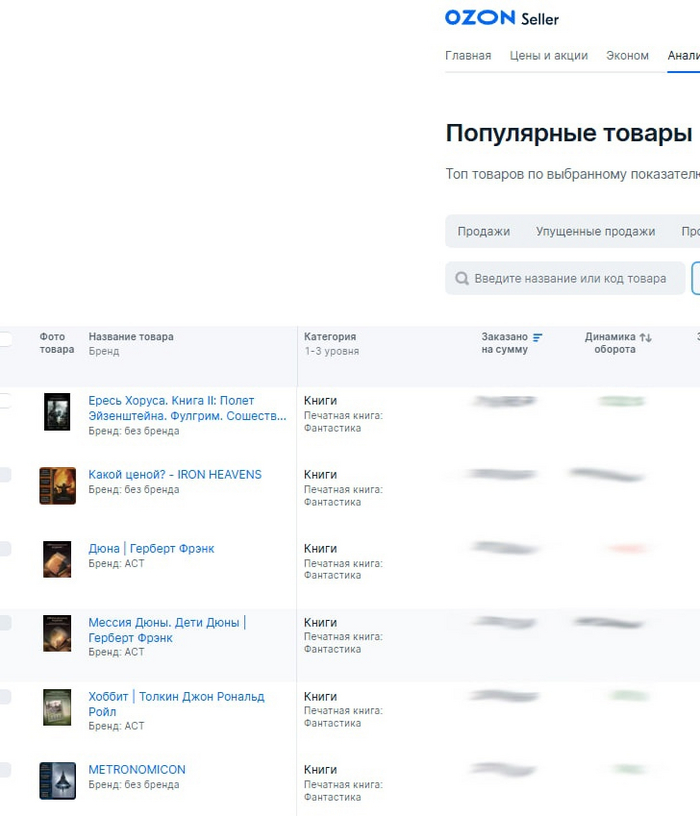The width and height of the screenshot is (700, 816).
Task: Open Мессия Дюны. Дети Дюны link
Action: click(167, 630)
